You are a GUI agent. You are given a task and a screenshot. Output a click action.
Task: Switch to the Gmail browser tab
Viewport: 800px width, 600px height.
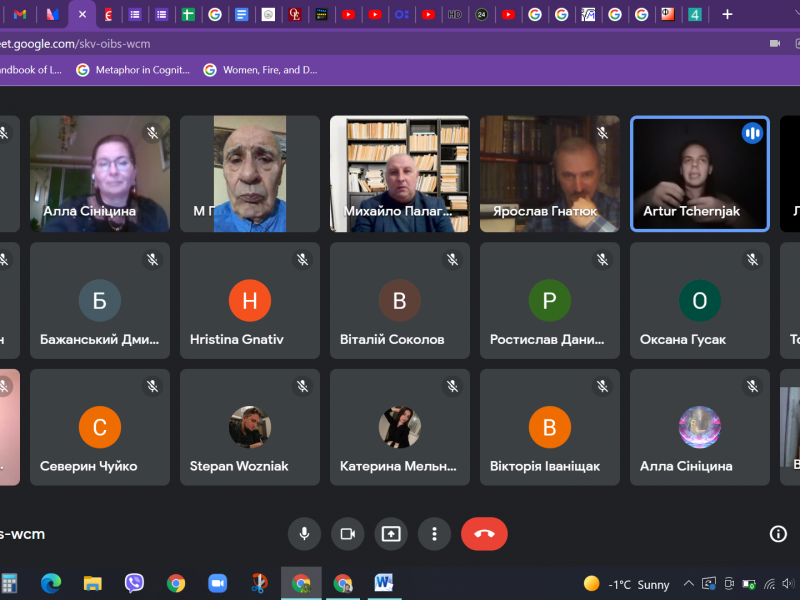[21, 14]
